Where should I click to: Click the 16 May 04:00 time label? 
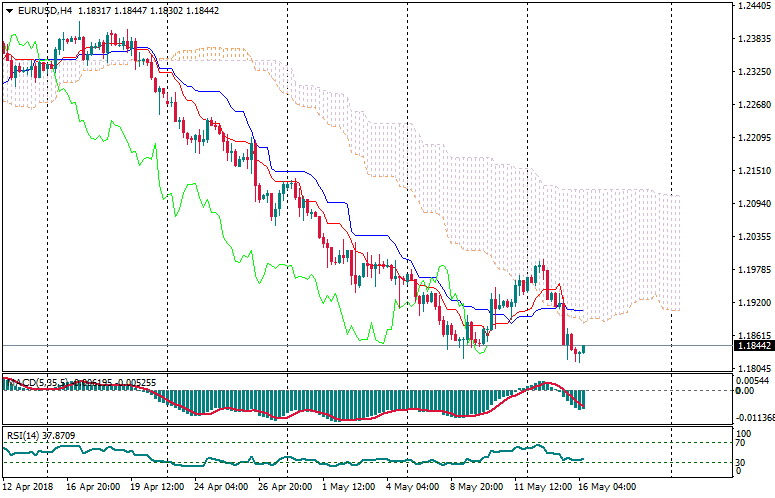(607, 487)
